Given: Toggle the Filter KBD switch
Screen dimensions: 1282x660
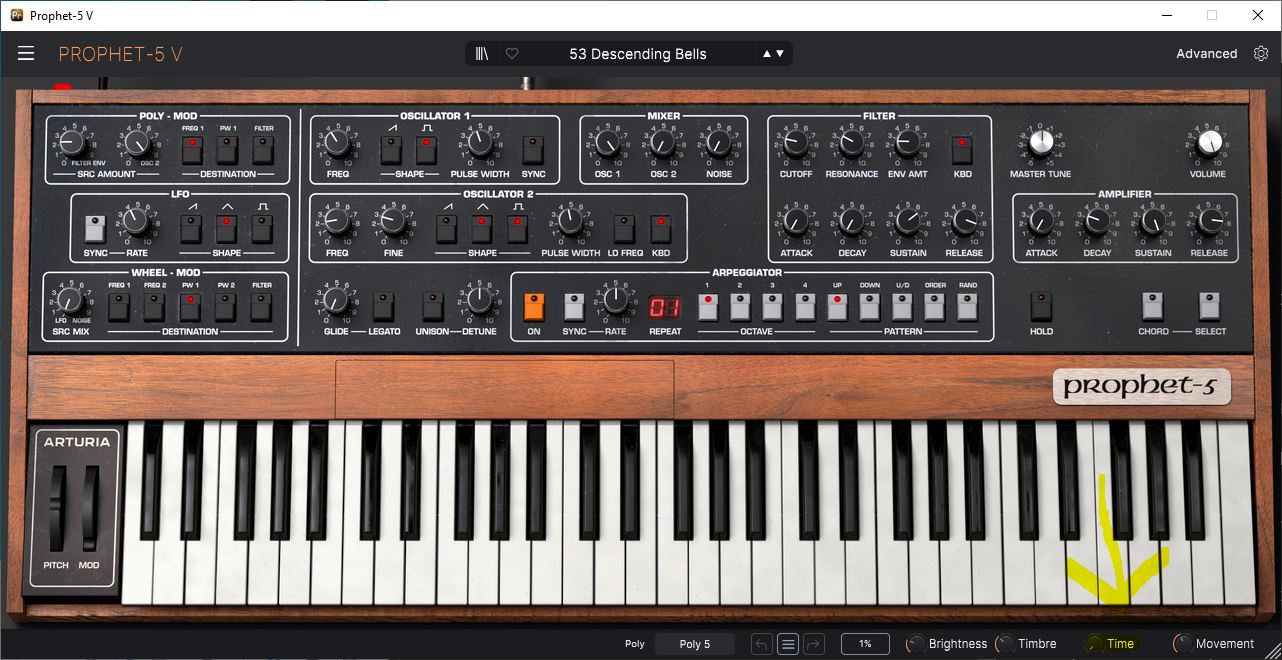Looking at the screenshot, I should [961, 150].
